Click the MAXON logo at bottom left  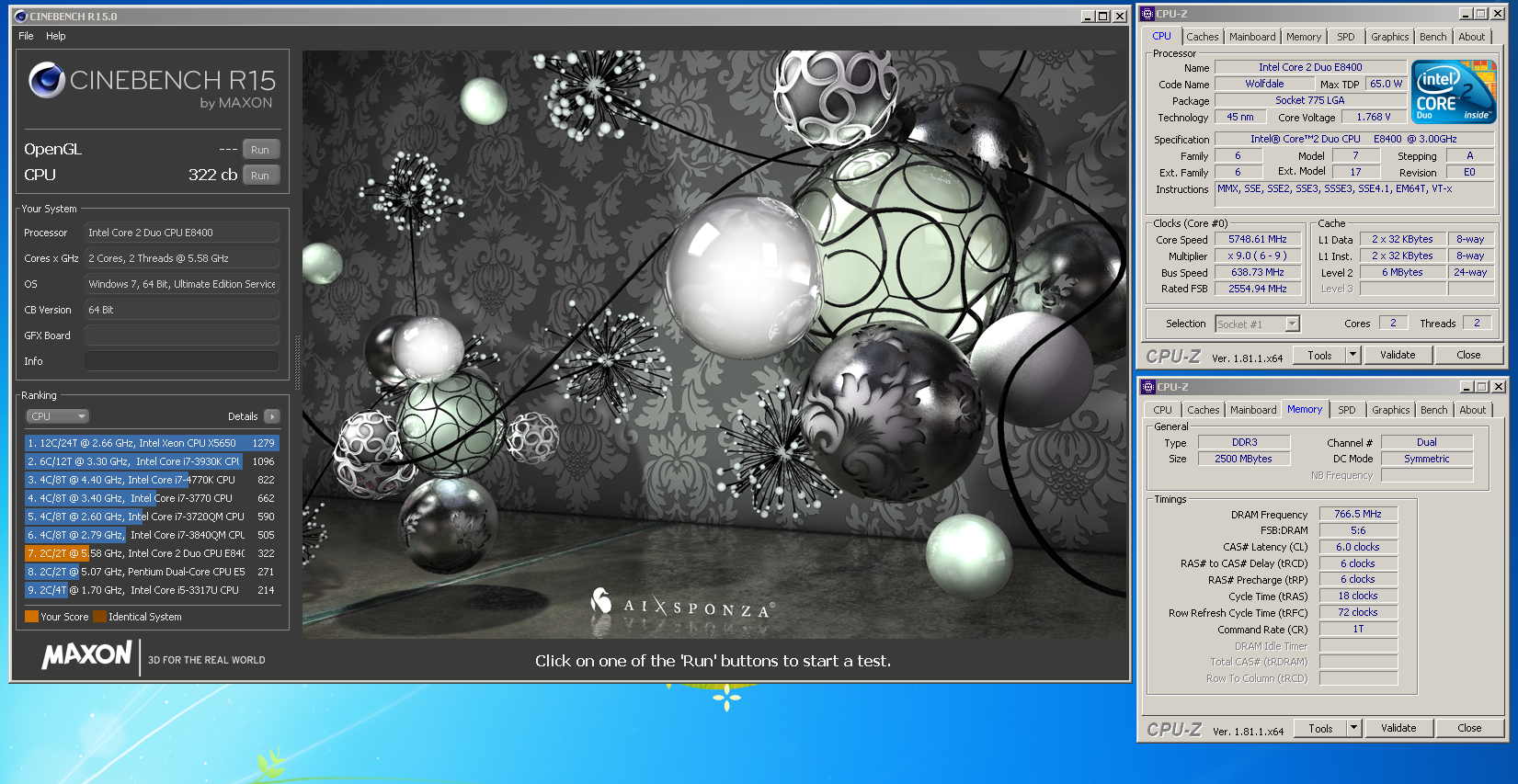tap(87, 655)
